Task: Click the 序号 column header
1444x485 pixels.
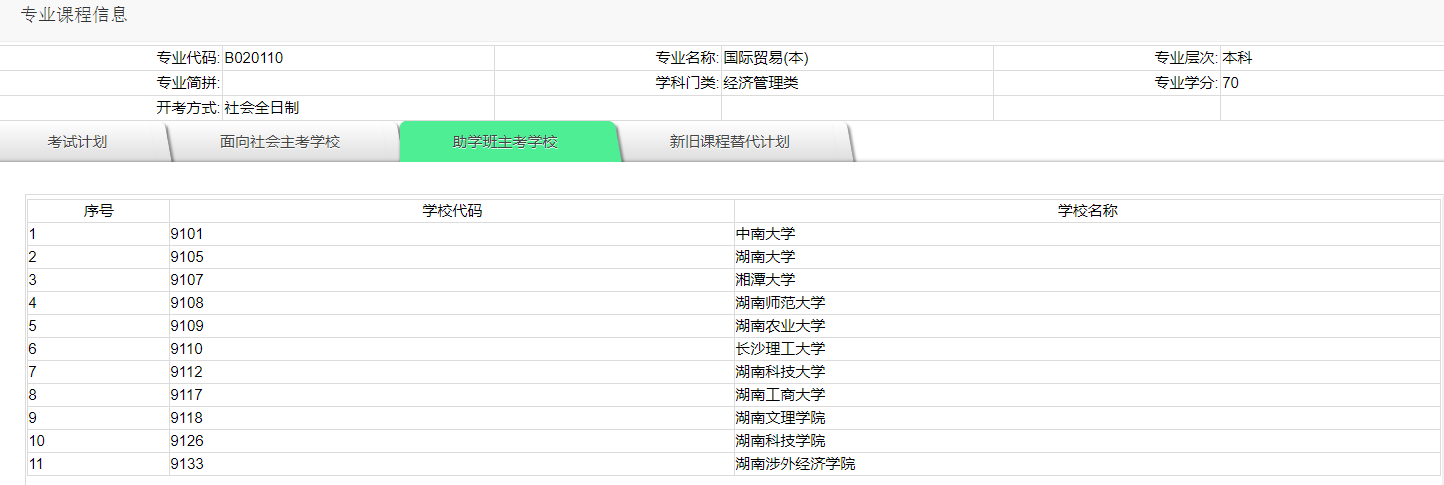Action: 98,211
